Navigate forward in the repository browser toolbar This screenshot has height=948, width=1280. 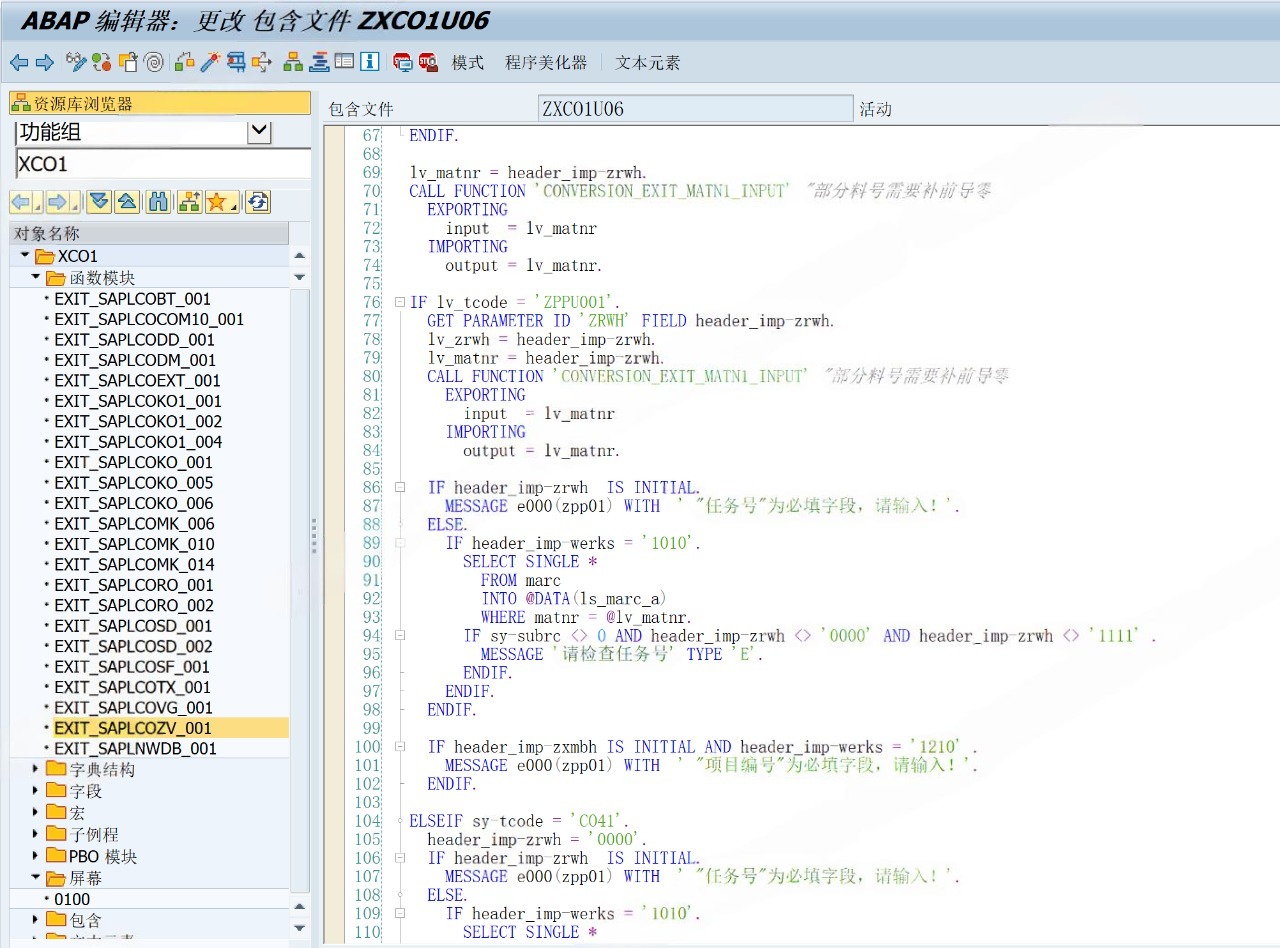tap(57, 202)
